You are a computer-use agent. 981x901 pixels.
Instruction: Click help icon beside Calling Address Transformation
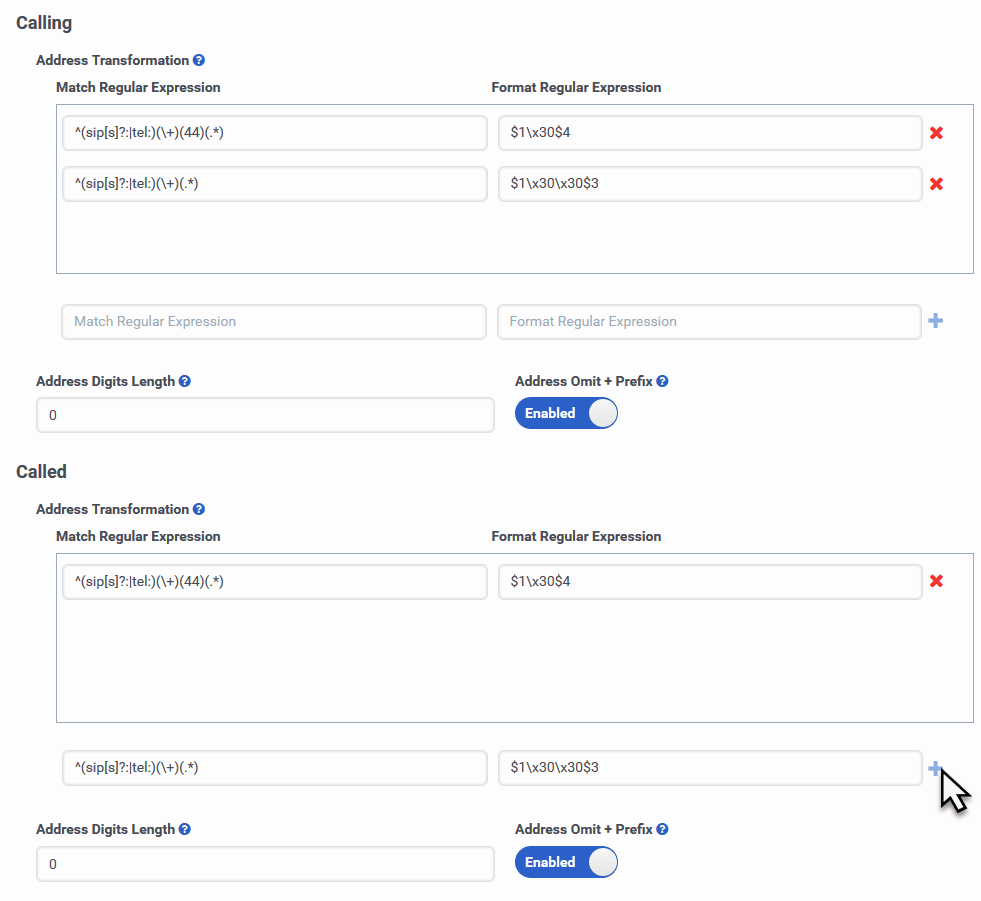[x=198, y=61]
